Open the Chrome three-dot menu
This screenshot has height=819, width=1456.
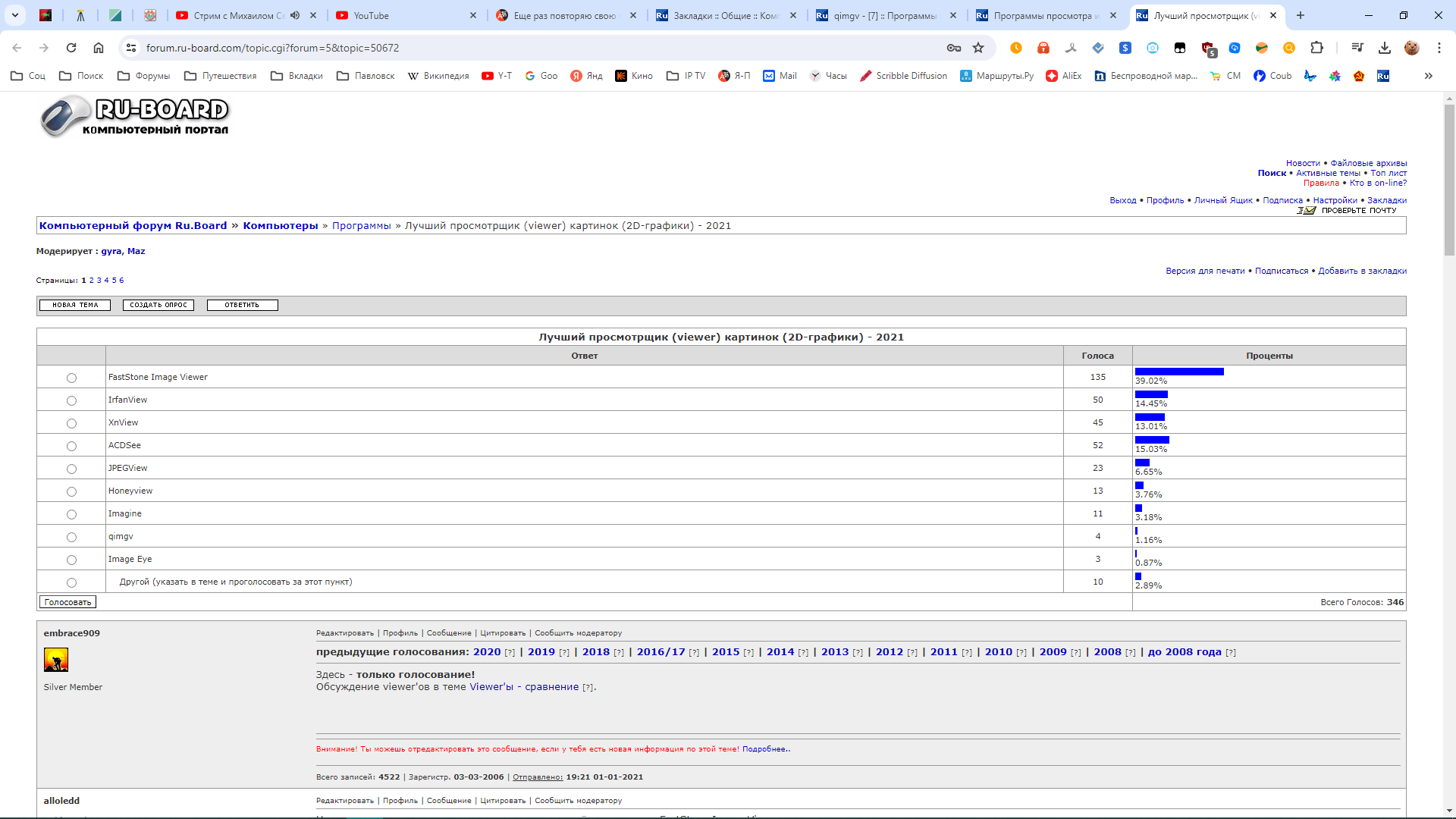(x=1439, y=48)
